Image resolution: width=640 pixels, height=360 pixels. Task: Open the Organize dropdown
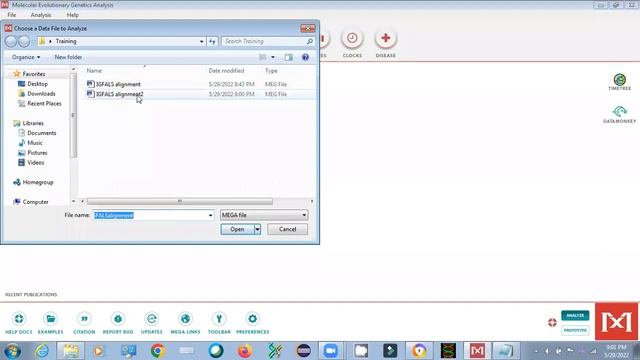coord(26,57)
